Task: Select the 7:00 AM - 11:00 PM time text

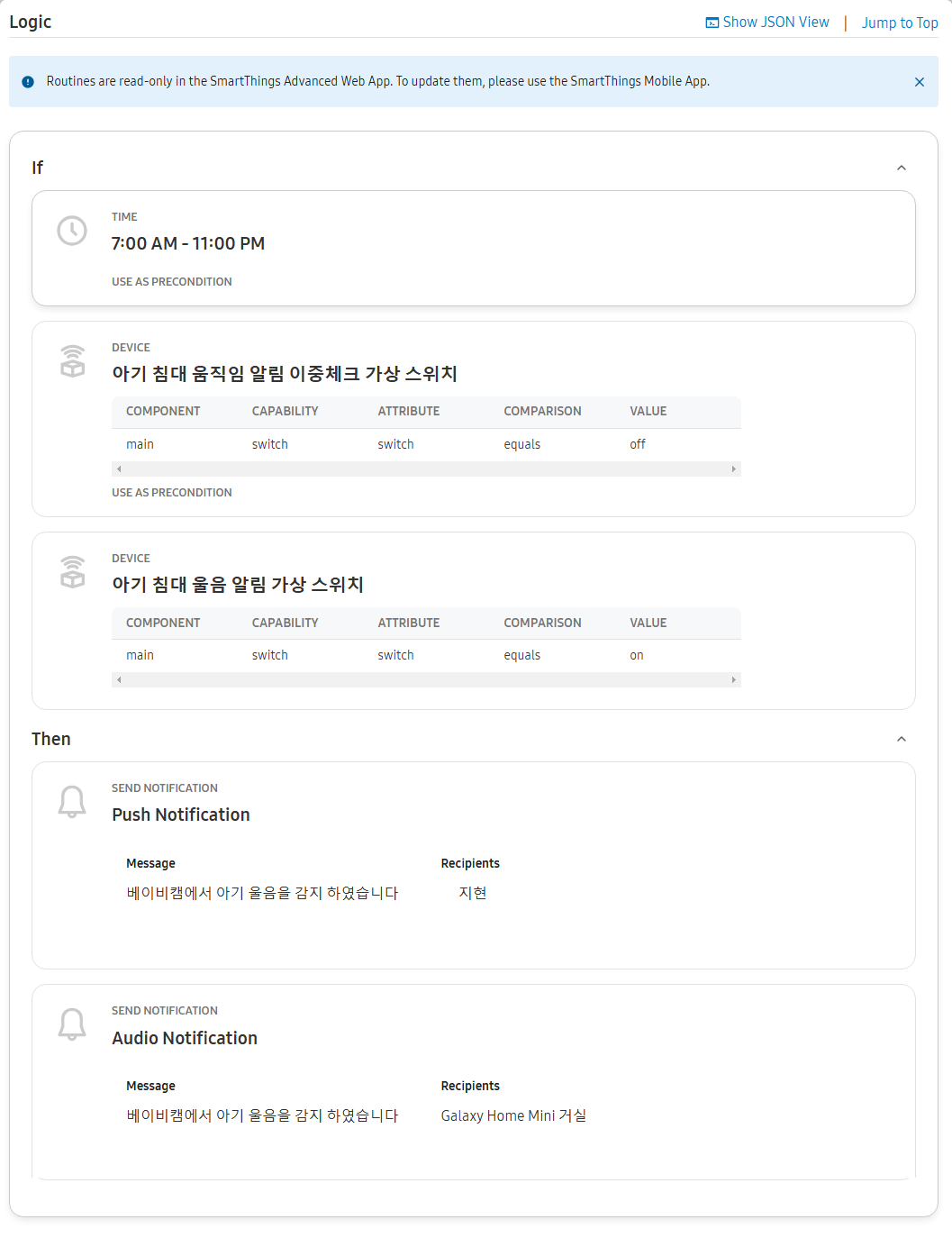Action: pyautogui.click(x=188, y=243)
